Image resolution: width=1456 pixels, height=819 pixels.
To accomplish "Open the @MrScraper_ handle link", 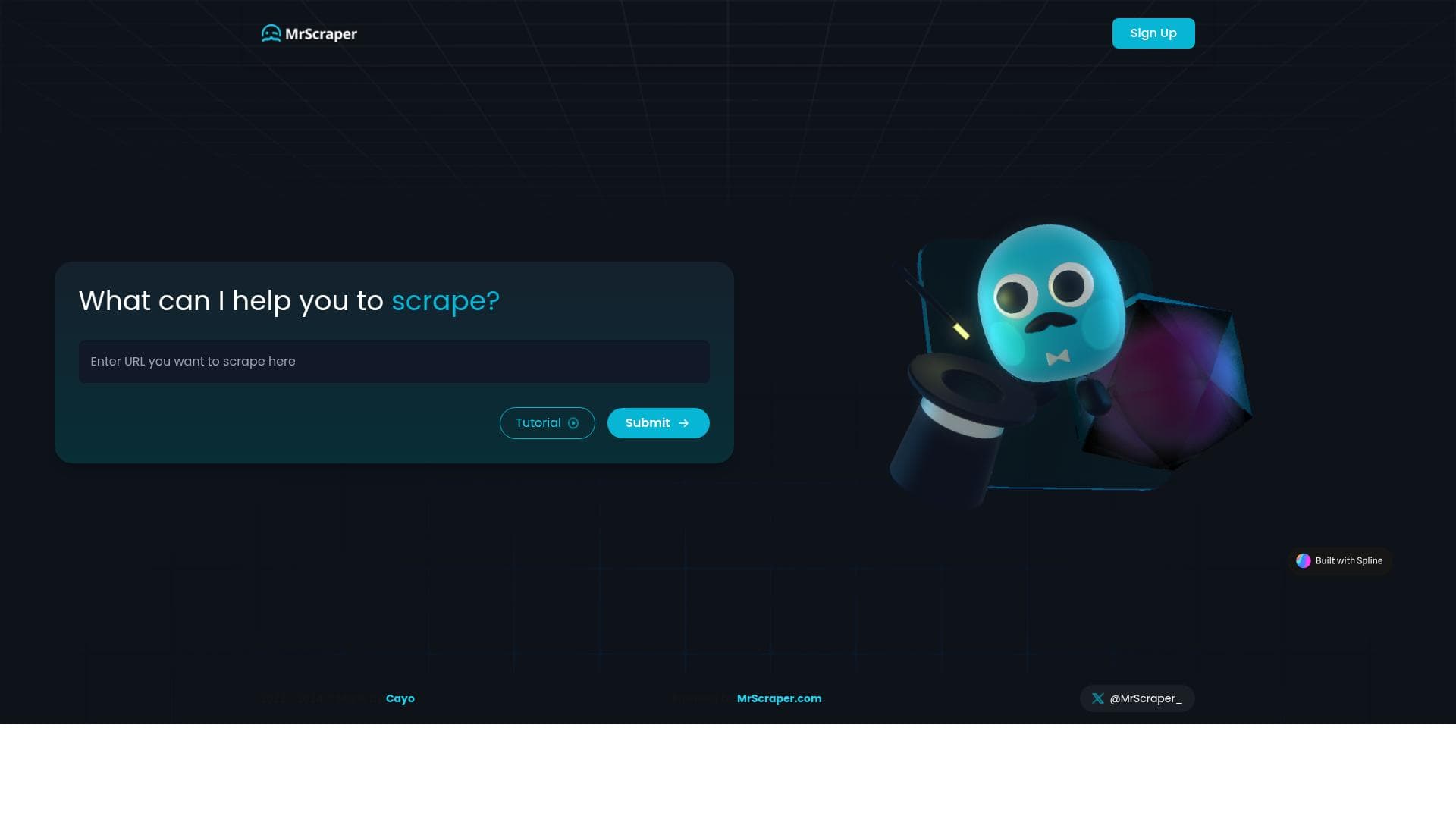I will click(1145, 698).
